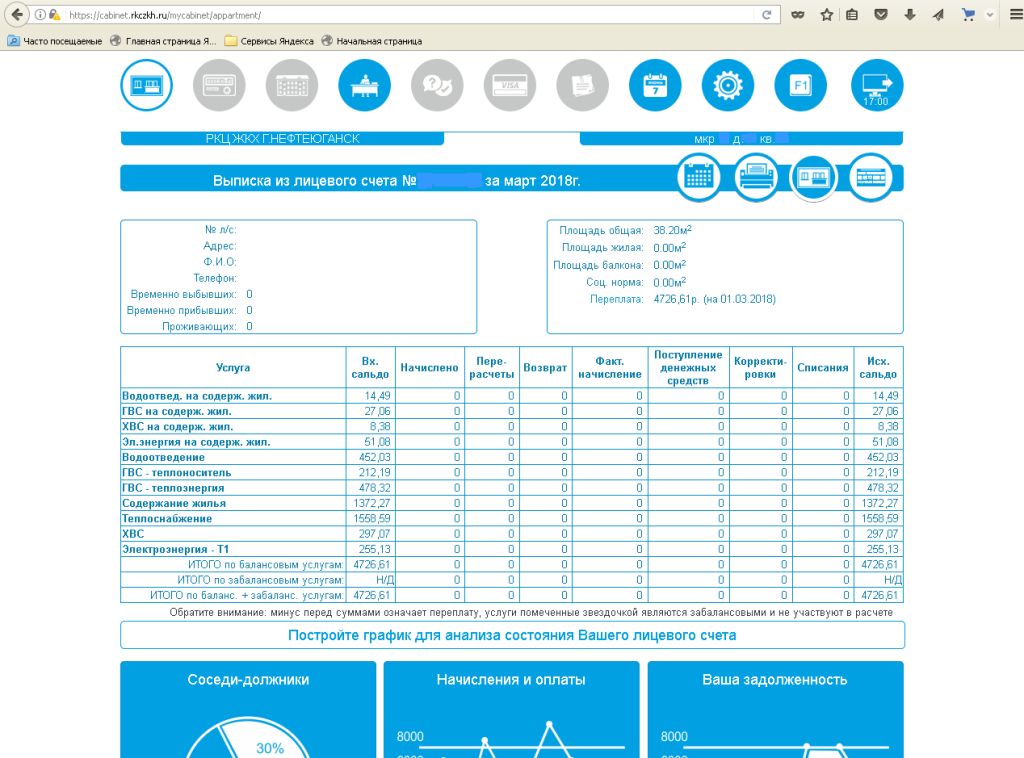Click the РКЦ ЖКХ Г.НЕФТЕЮГАНСК header bar
Viewport: 1024px width, 758px height.
[x=282, y=138]
